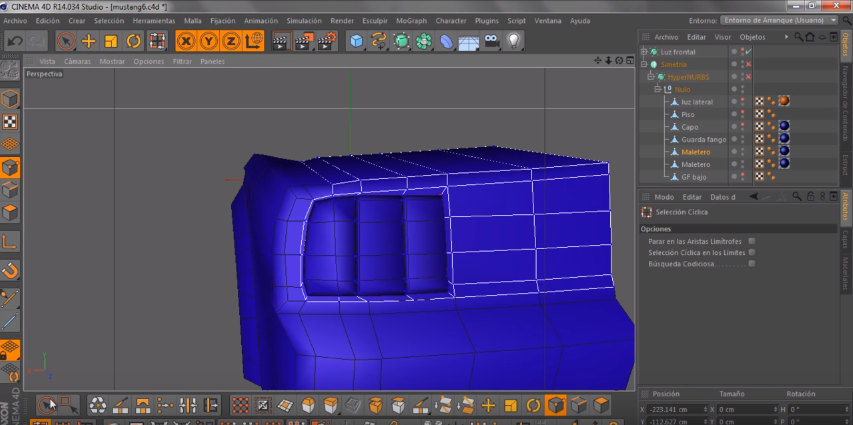Click blue material tag on Guarda fango
The image size is (853, 425).
tap(784, 138)
